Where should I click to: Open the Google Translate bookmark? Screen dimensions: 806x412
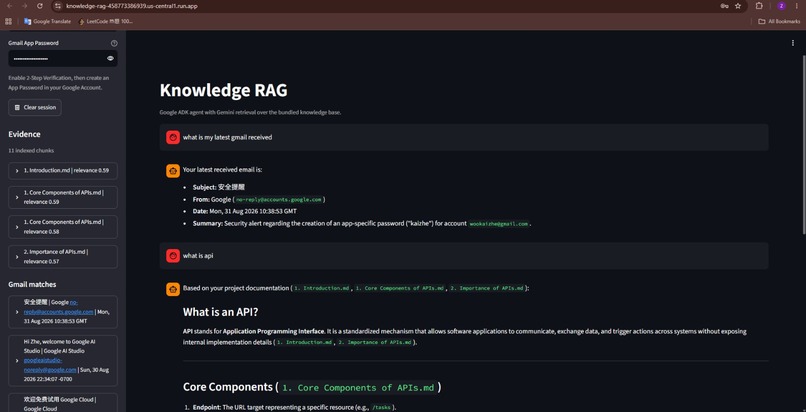coord(47,22)
